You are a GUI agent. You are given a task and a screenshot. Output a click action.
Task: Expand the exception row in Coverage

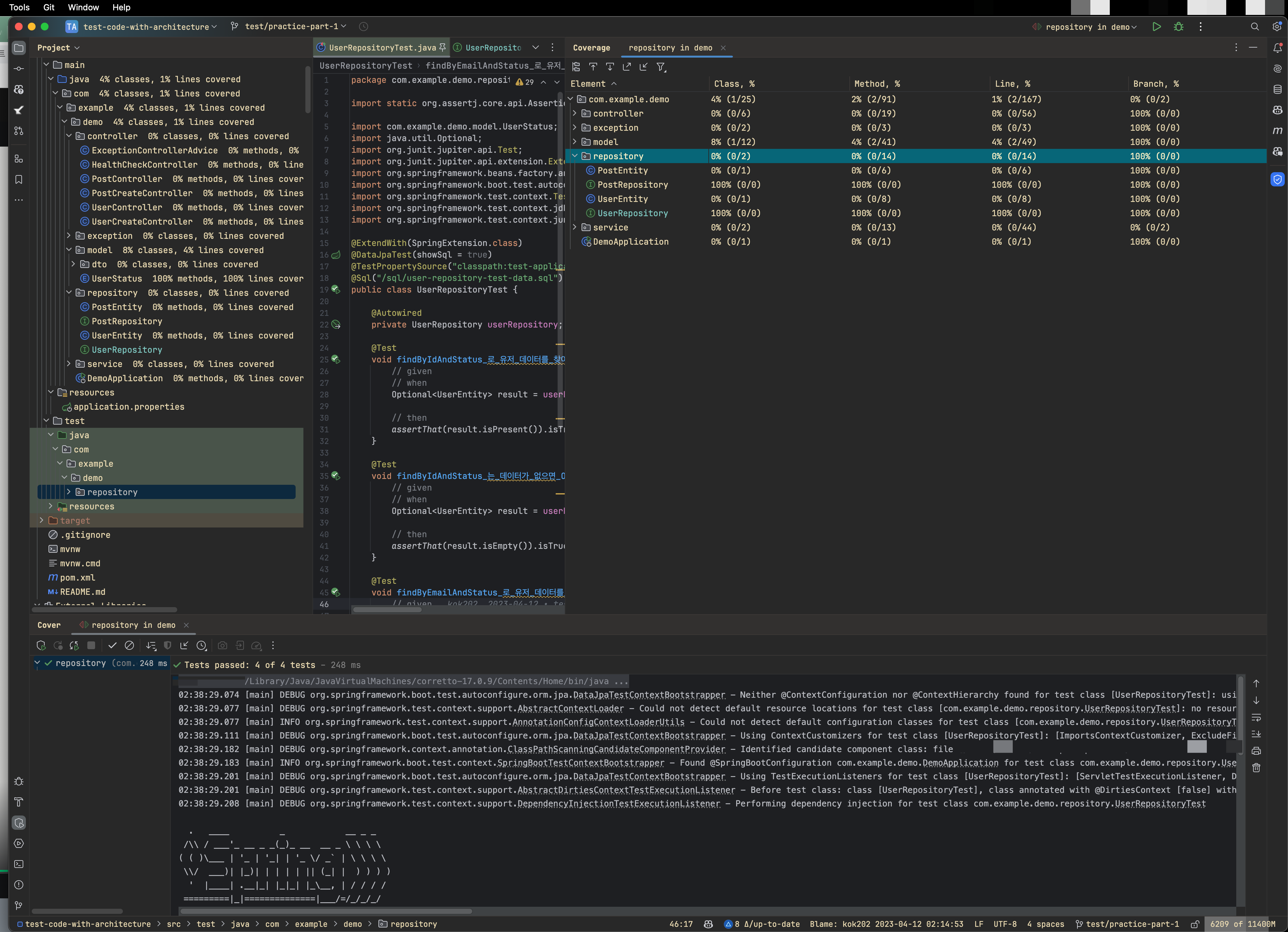pos(575,128)
